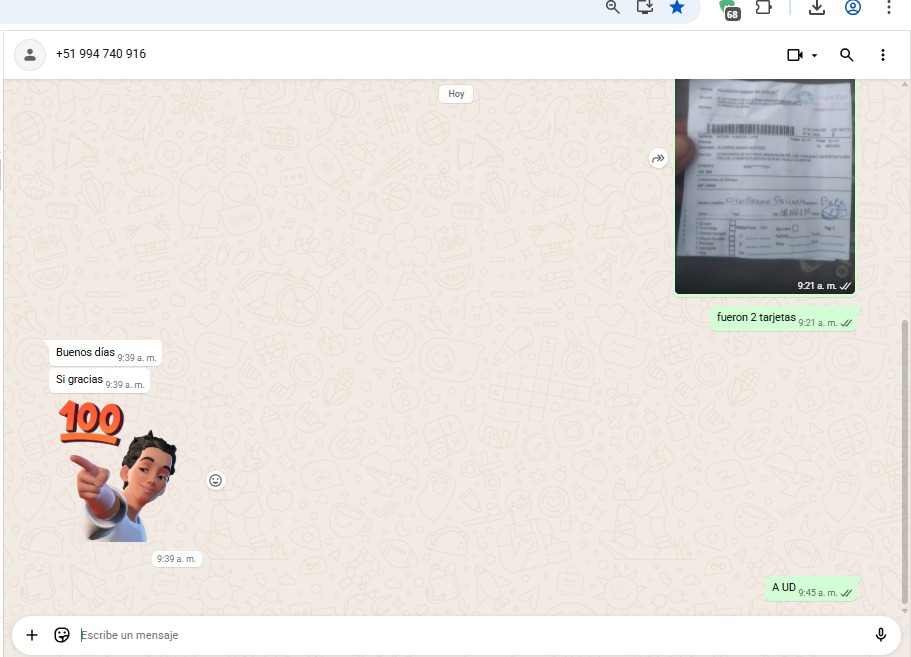The width and height of the screenshot is (911, 657).
Task: Open the browser extensions puzzle icon
Action: [763, 7]
